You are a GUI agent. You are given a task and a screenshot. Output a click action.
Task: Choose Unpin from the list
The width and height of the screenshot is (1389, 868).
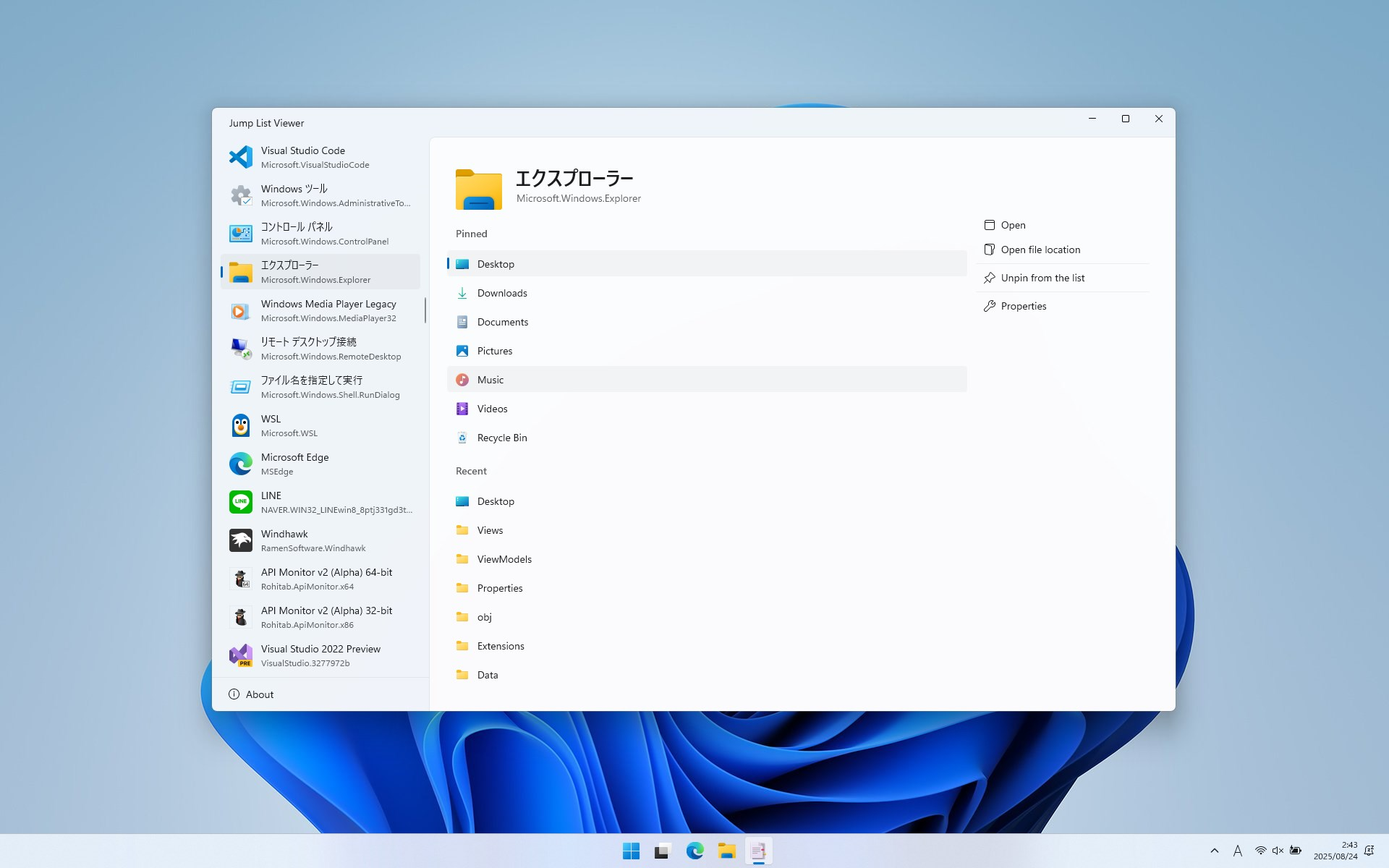point(1042,278)
